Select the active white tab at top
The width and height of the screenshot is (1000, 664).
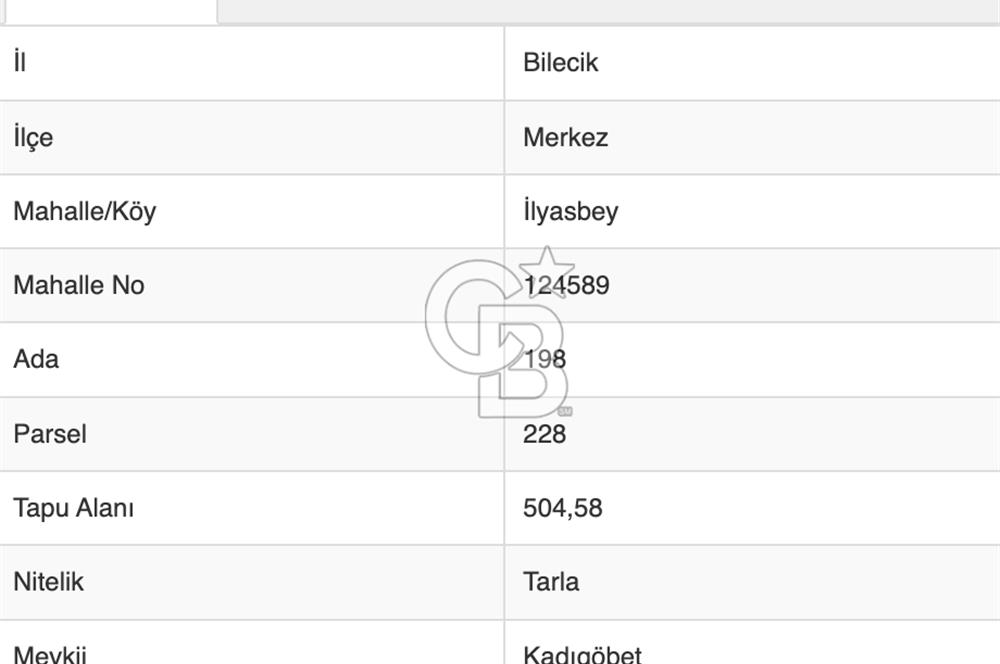point(108,10)
